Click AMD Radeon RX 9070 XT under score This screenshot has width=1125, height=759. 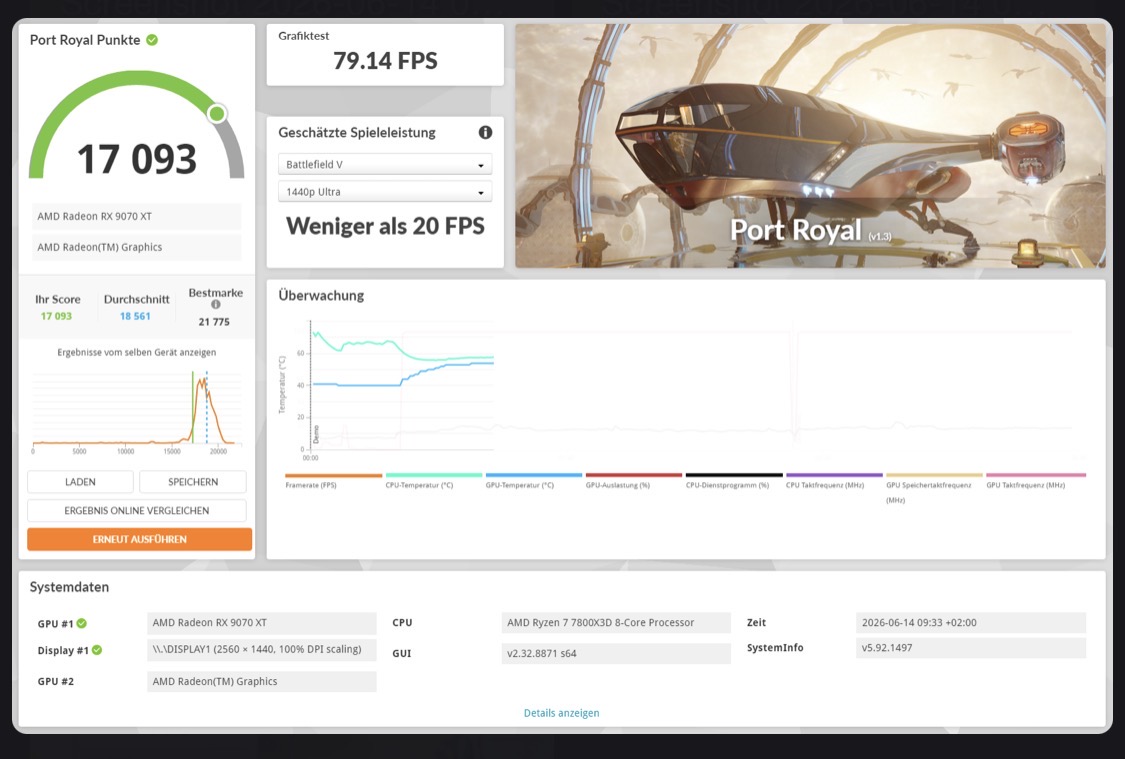tap(136, 216)
